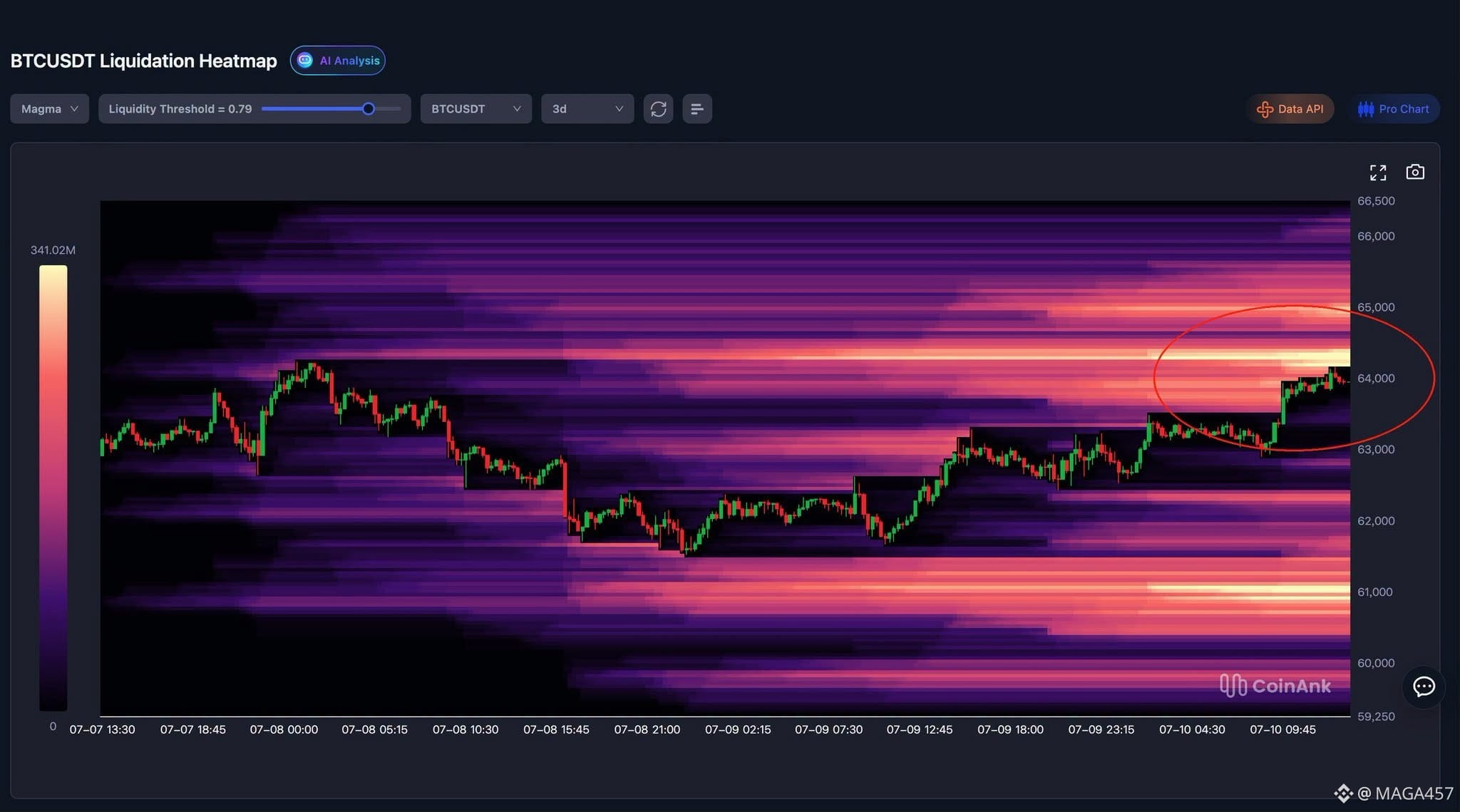Screen dimensions: 1460x812
Task: Click the 341.02M legend maximum value
Action: tap(53, 250)
